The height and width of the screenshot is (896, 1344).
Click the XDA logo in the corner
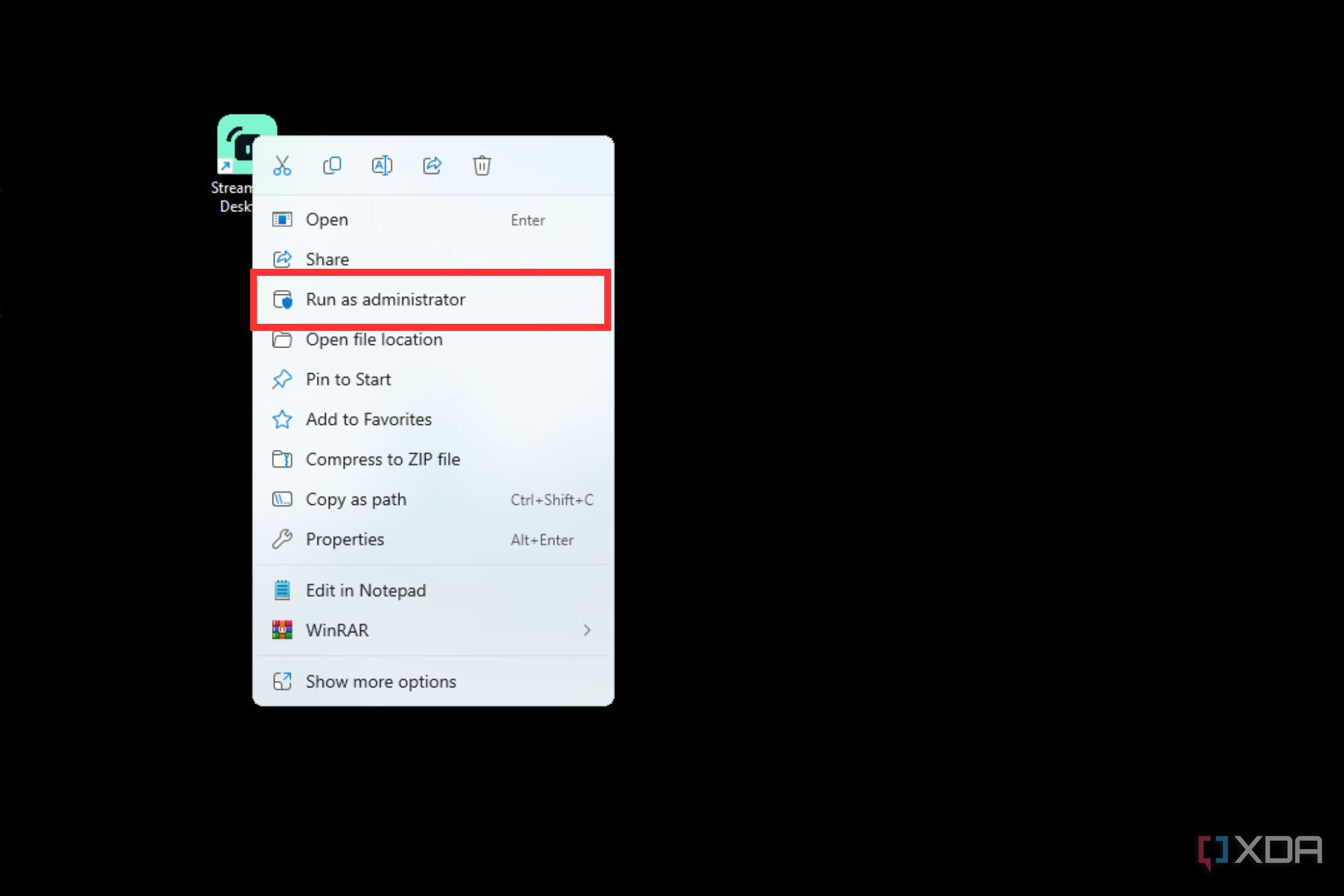point(1261,851)
